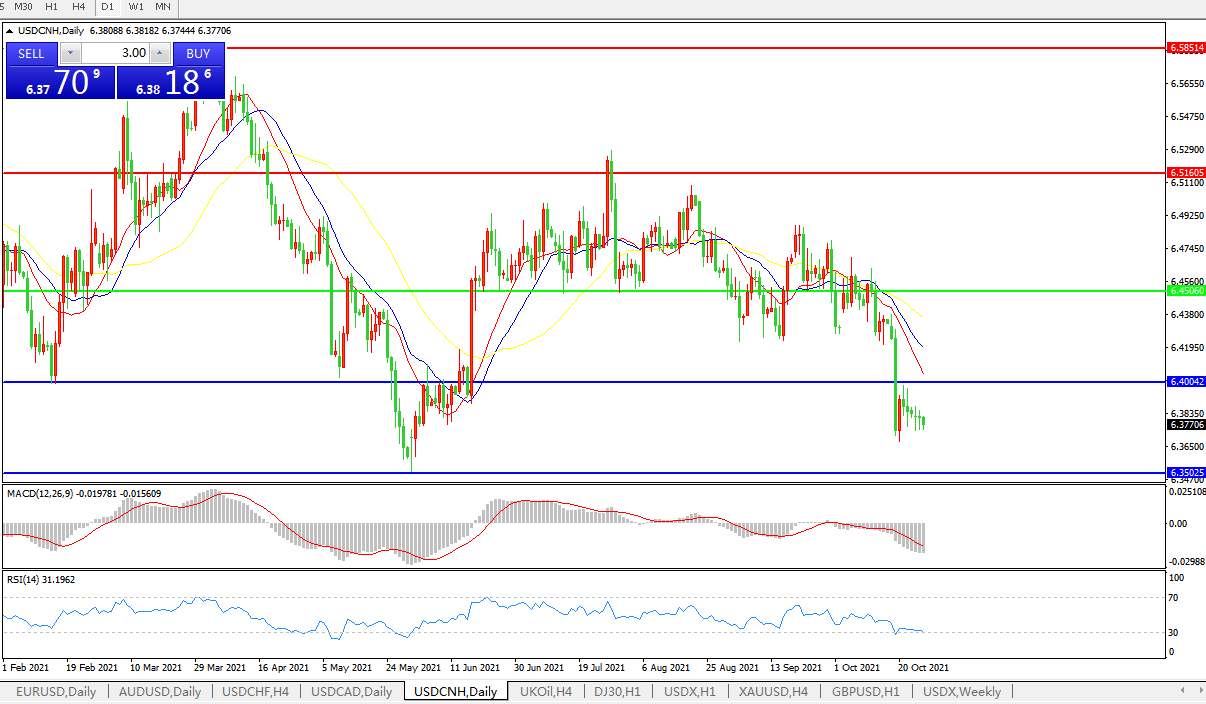Select the MN monthly timeframe
Viewport: 1206px width, 704px height.
(x=162, y=6)
